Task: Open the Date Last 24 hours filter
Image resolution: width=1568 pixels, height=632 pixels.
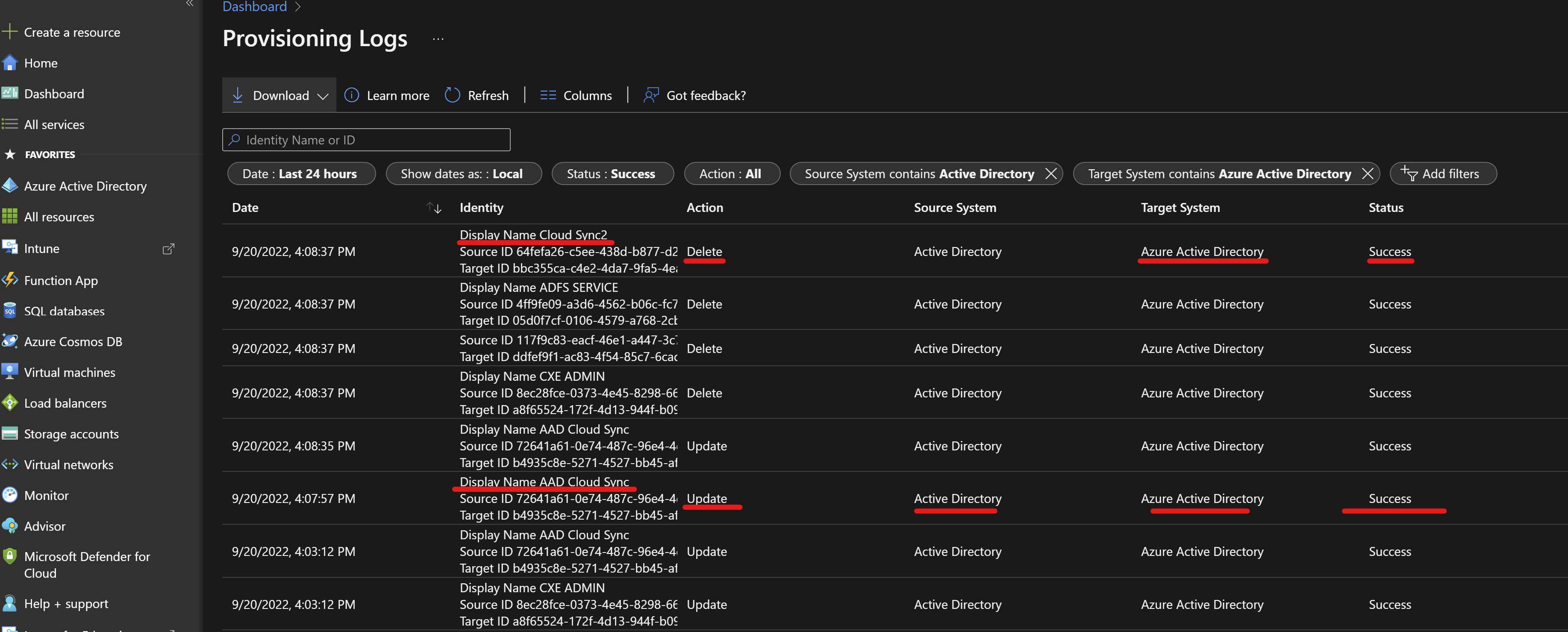Action: (x=301, y=173)
